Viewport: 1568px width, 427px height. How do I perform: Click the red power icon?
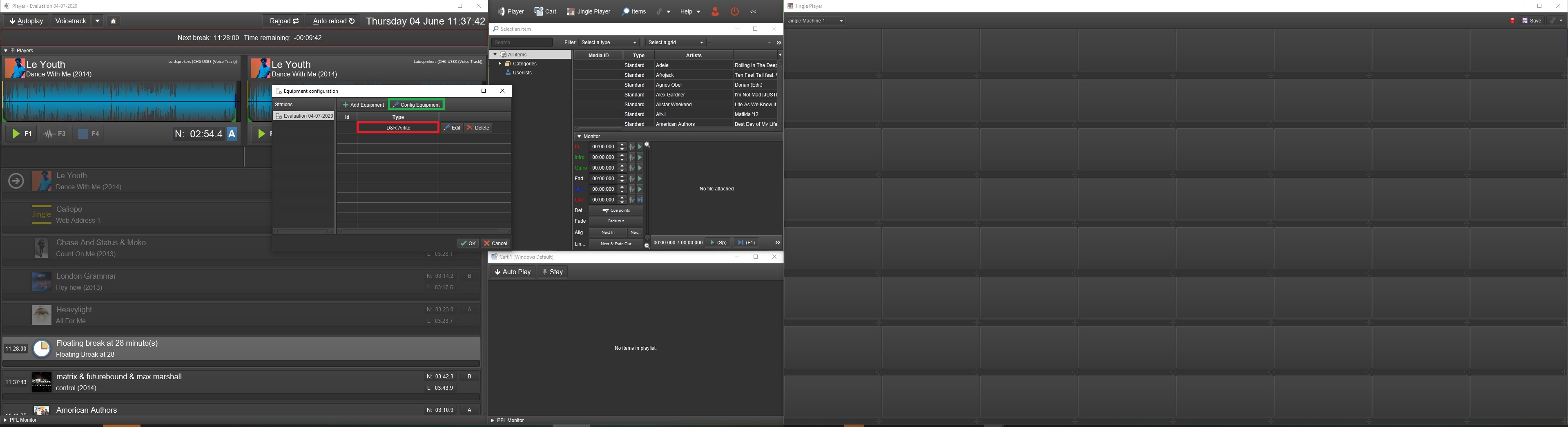click(x=735, y=11)
